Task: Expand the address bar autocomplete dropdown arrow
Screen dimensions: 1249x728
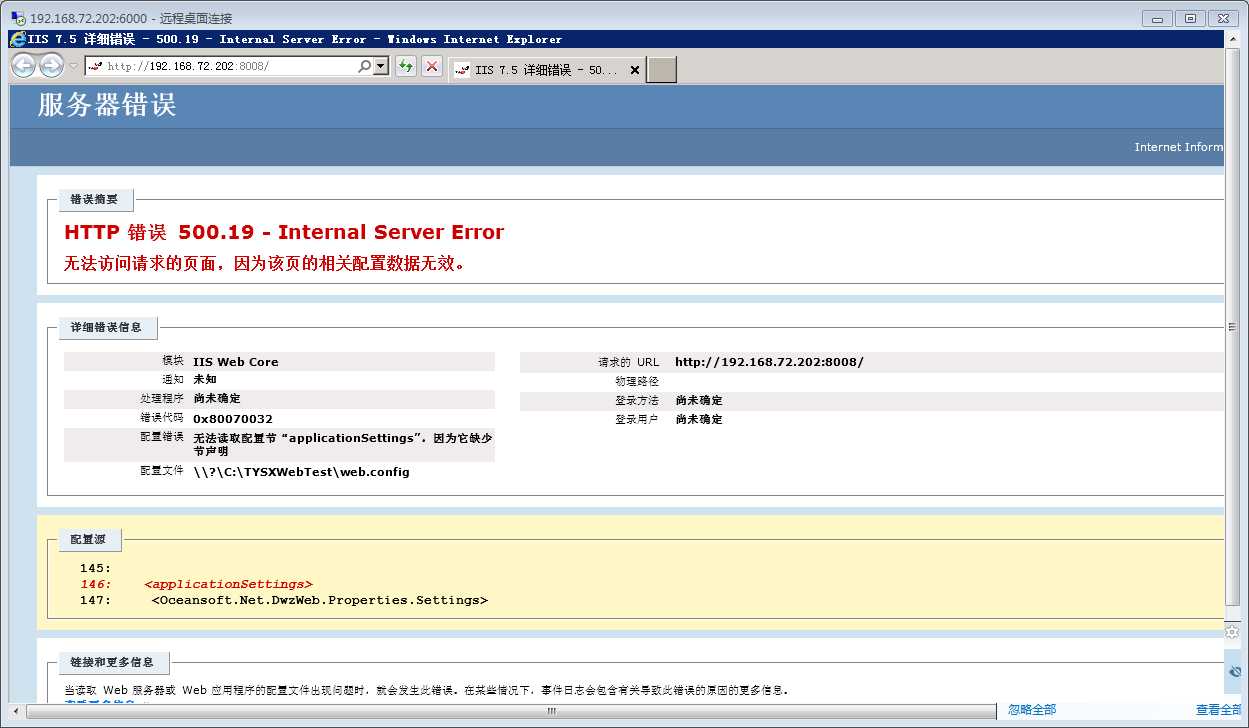Action: [380, 67]
